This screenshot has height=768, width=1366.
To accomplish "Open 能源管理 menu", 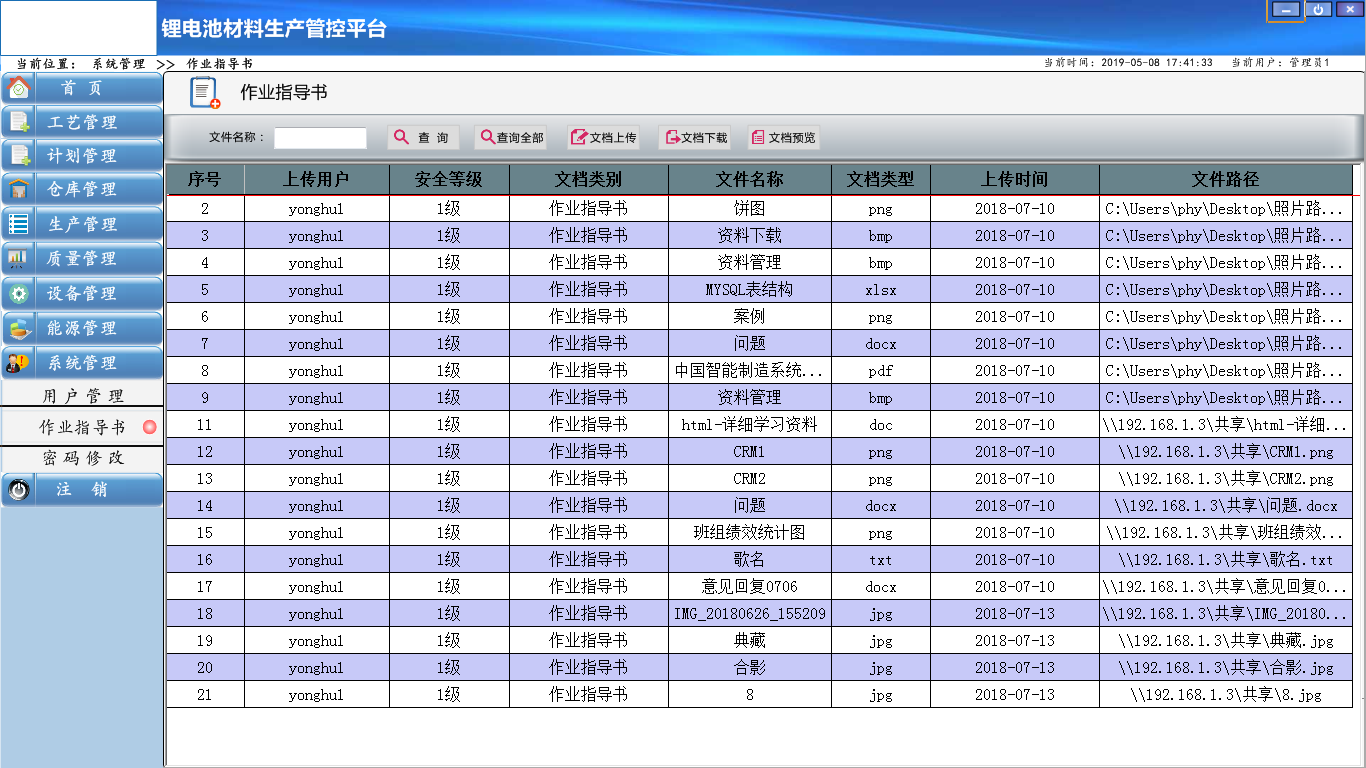I will coord(82,328).
